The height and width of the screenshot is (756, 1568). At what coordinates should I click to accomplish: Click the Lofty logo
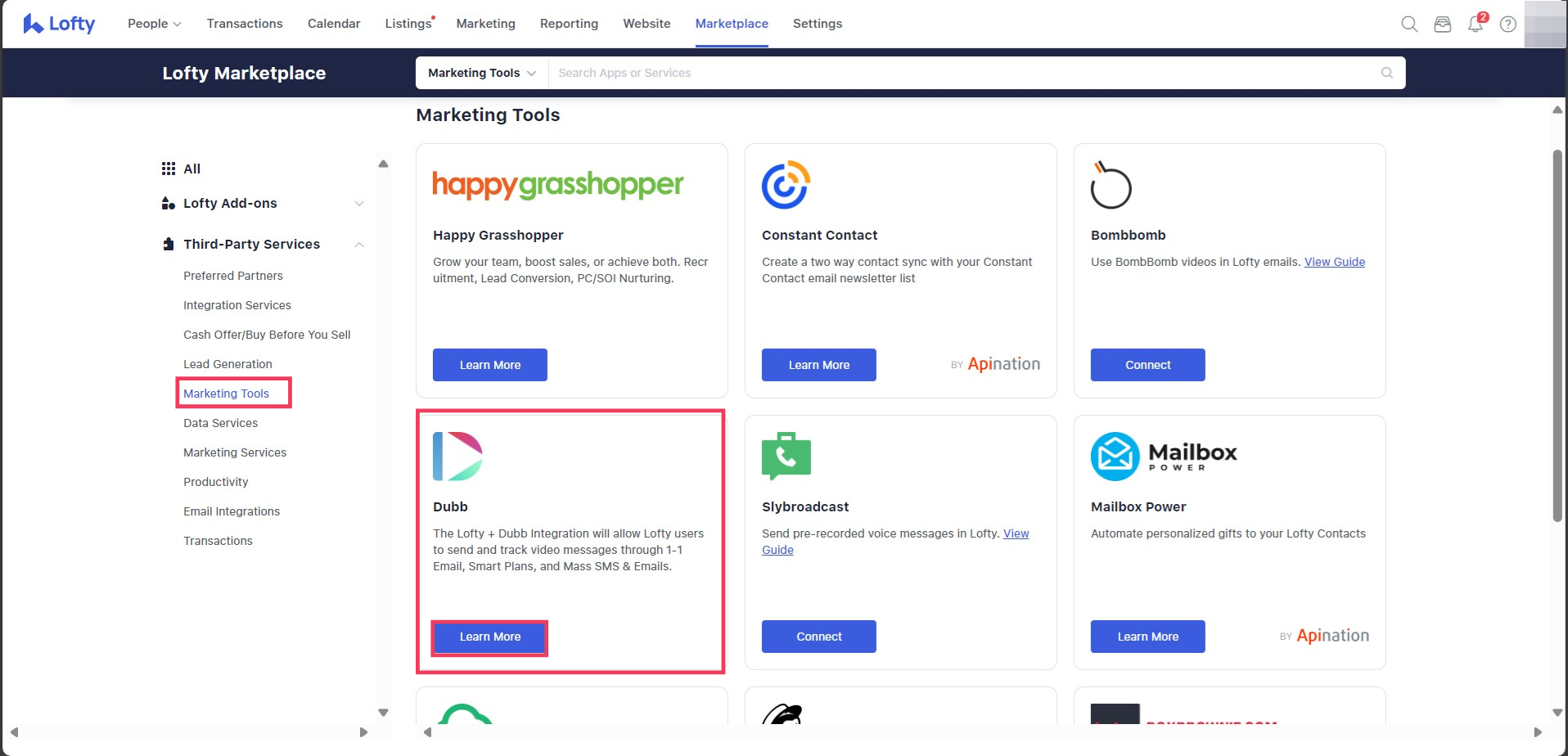[x=59, y=24]
